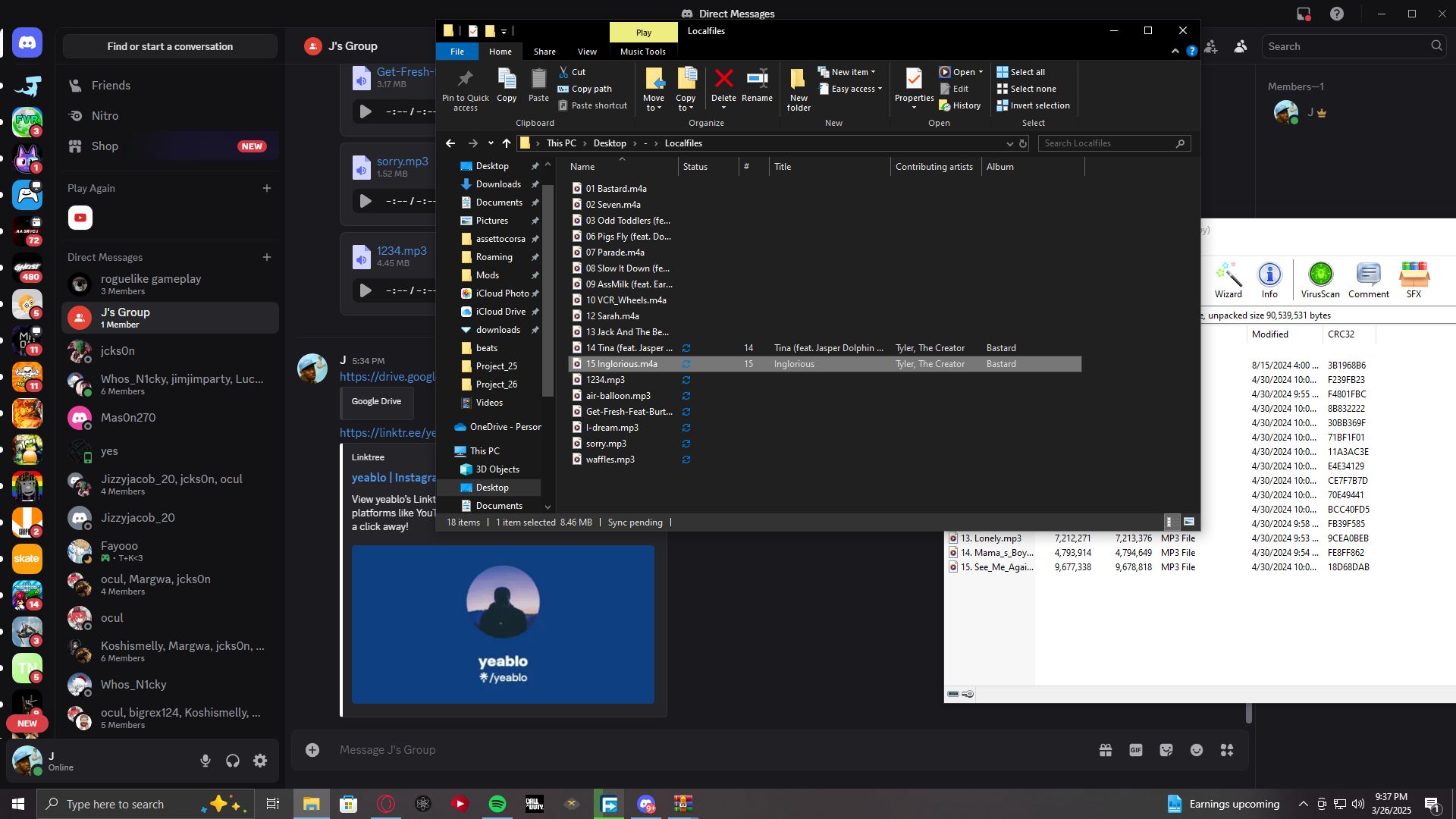Image resolution: width=1456 pixels, height=819 pixels.
Task: Deafen with the headphones icon
Action: coord(233,761)
